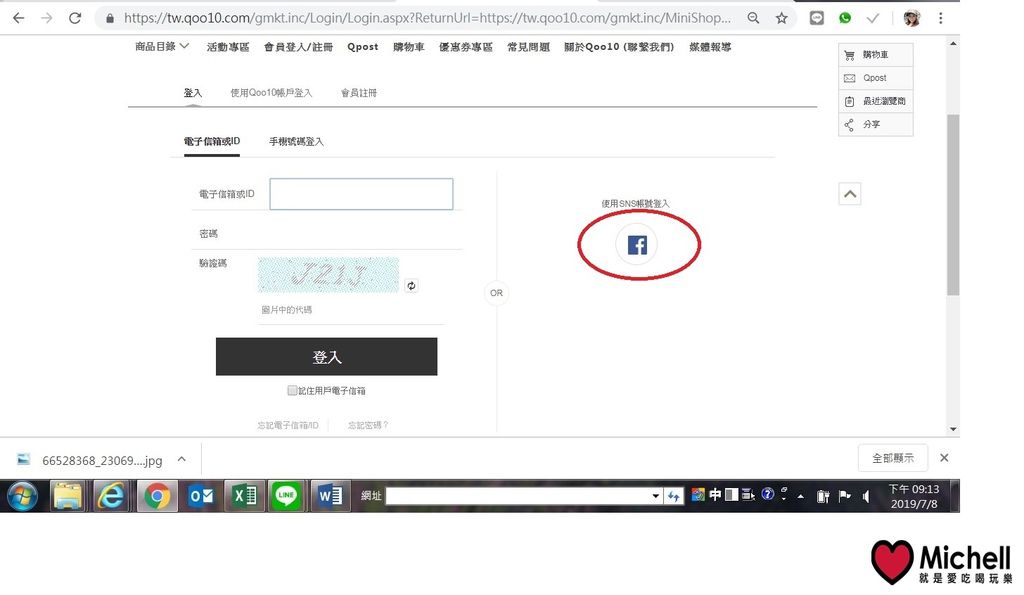1024x595 pixels.
Task: Show hidden system tray icons
Action: click(x=801, y=496)
